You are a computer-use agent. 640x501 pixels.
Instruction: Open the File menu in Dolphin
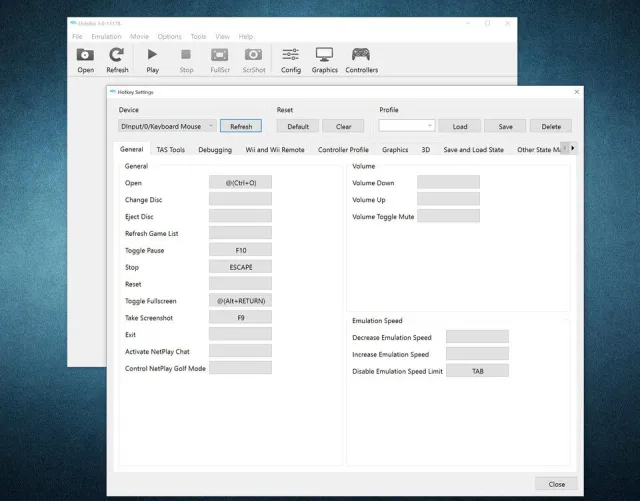click(x=77, y=36)
